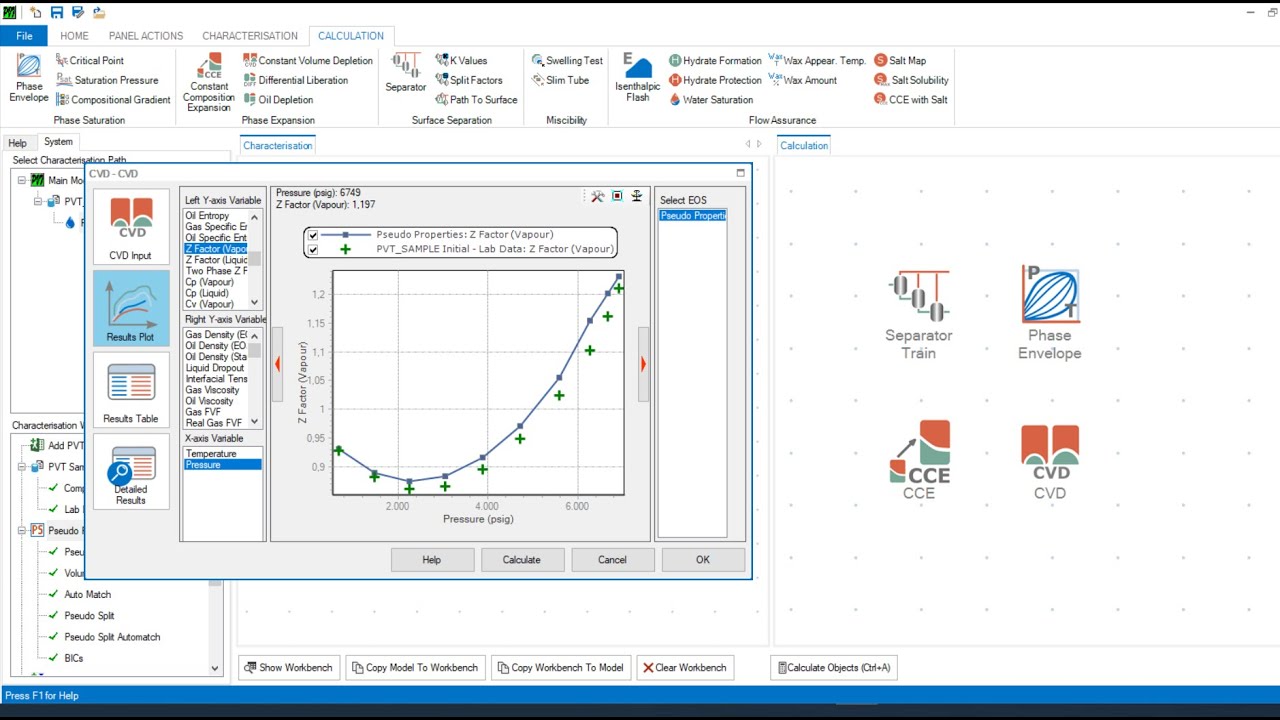This screenshot has width=1280, height=720.
Task: Select the CCE workbench object
Action: [919, 460]
